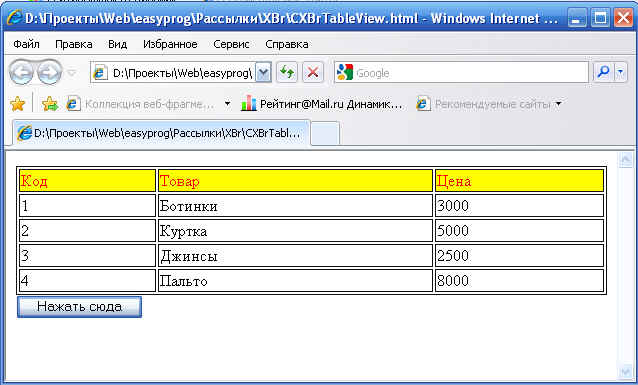Click the Internet Explorer title bar icon
This screenshot has height=385, width=638.
click(14, 18)
